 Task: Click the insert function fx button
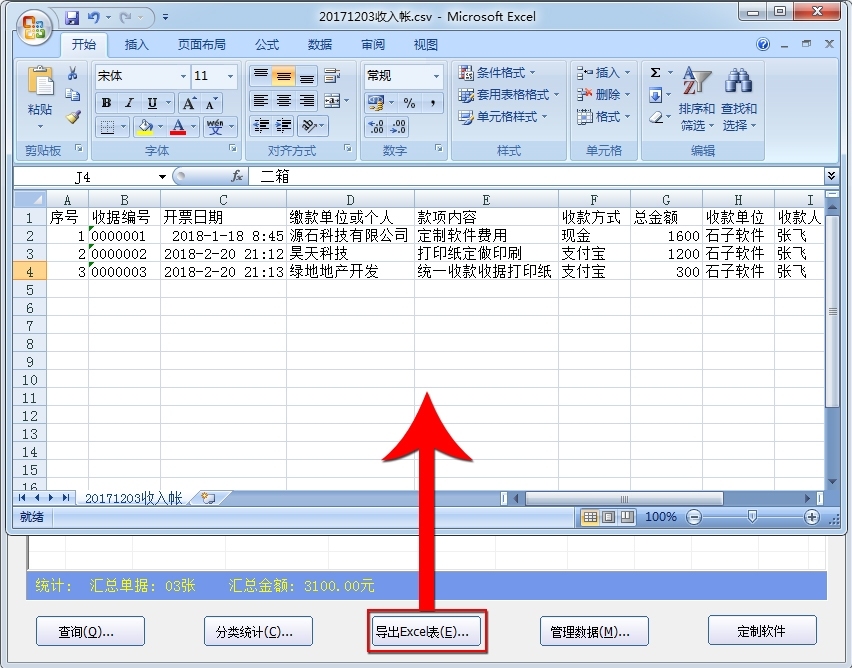(x=237, y=176)
